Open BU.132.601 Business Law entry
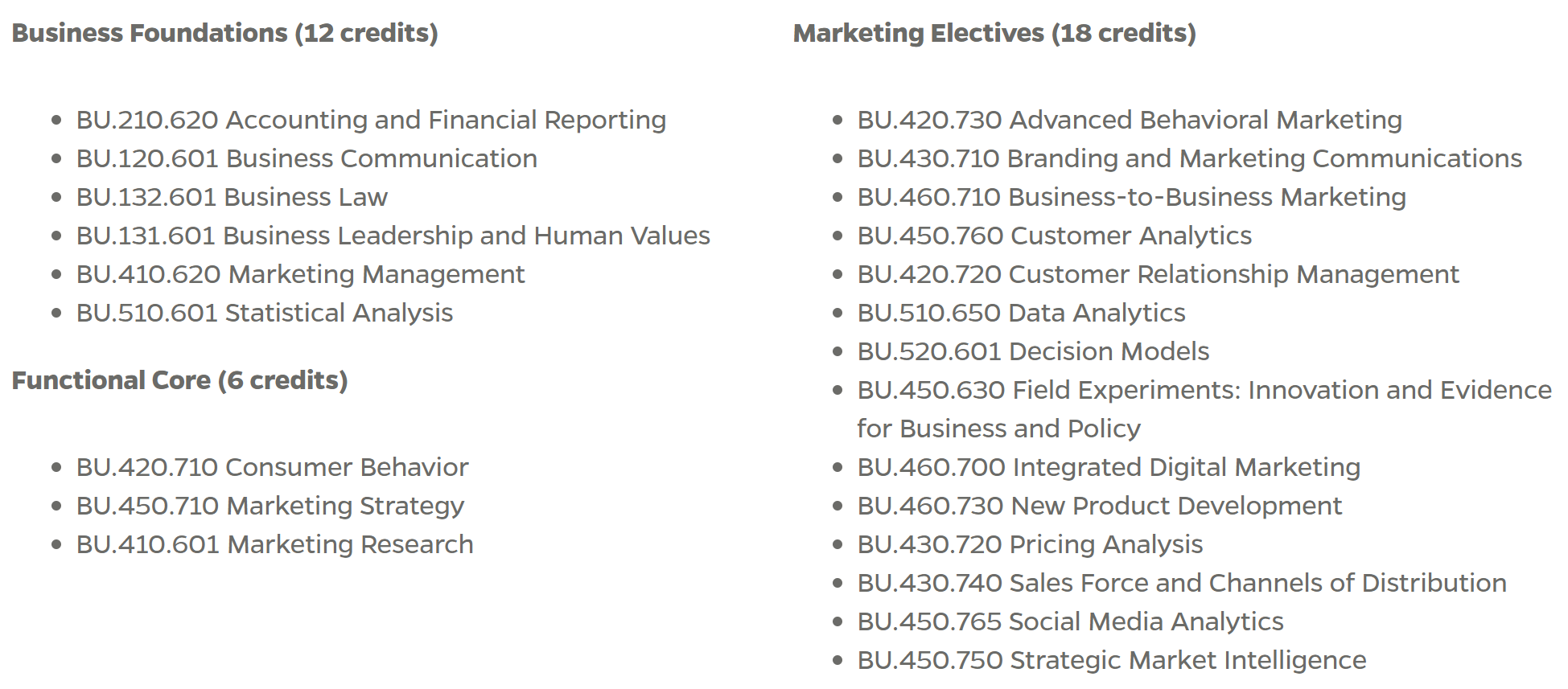 pos(232,197)
